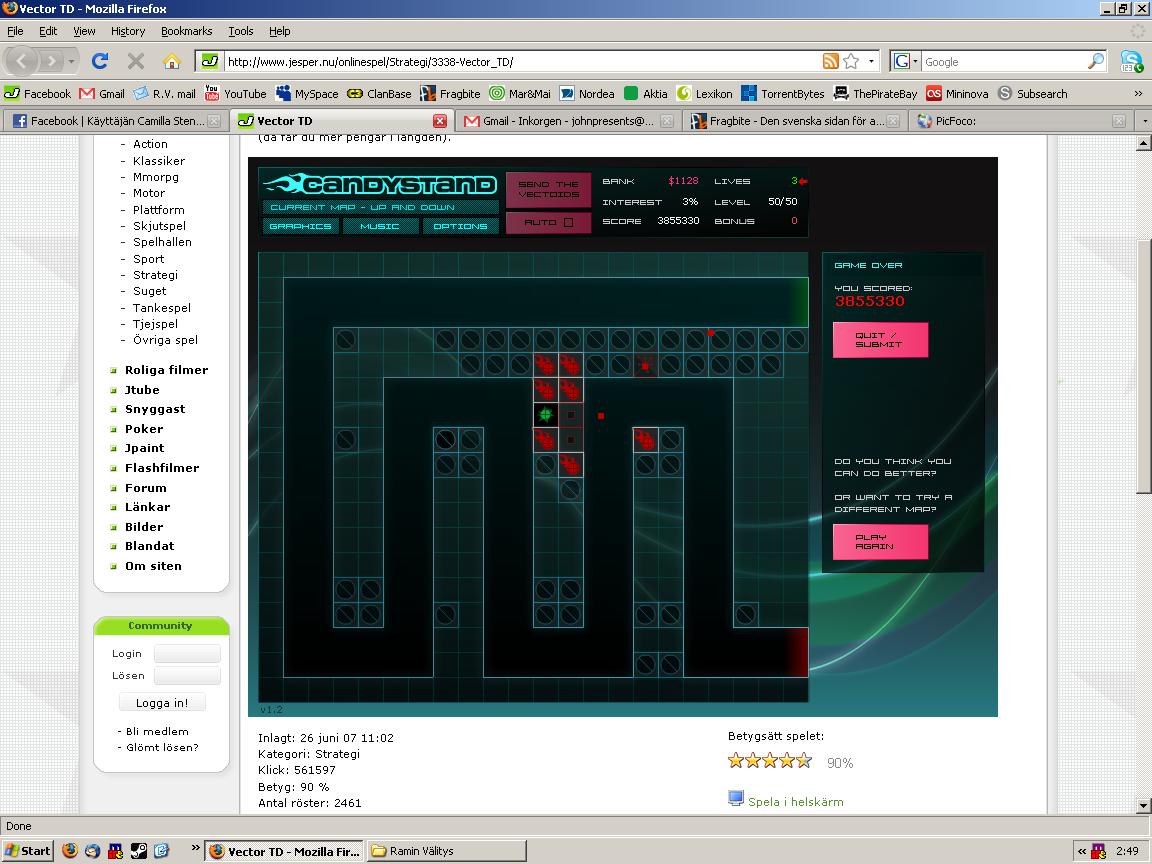Open the TorrentBytes bookmark
Image resolution: width=1152 pixels, height=864 pixels.
[x=783, y=93]
